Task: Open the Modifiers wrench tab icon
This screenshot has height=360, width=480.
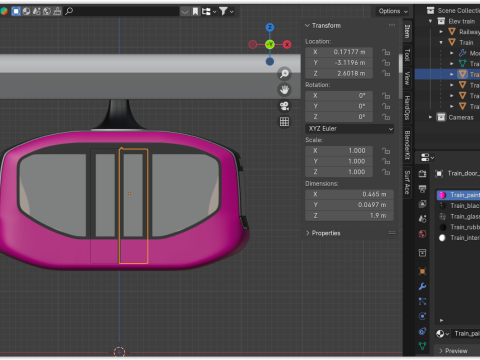Action: tap(422, 286)
